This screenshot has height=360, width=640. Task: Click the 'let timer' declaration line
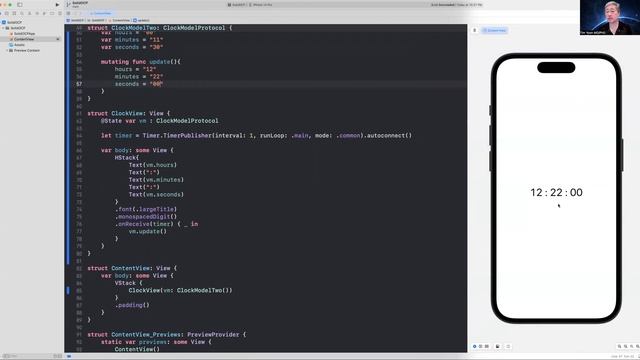[256, 136]
